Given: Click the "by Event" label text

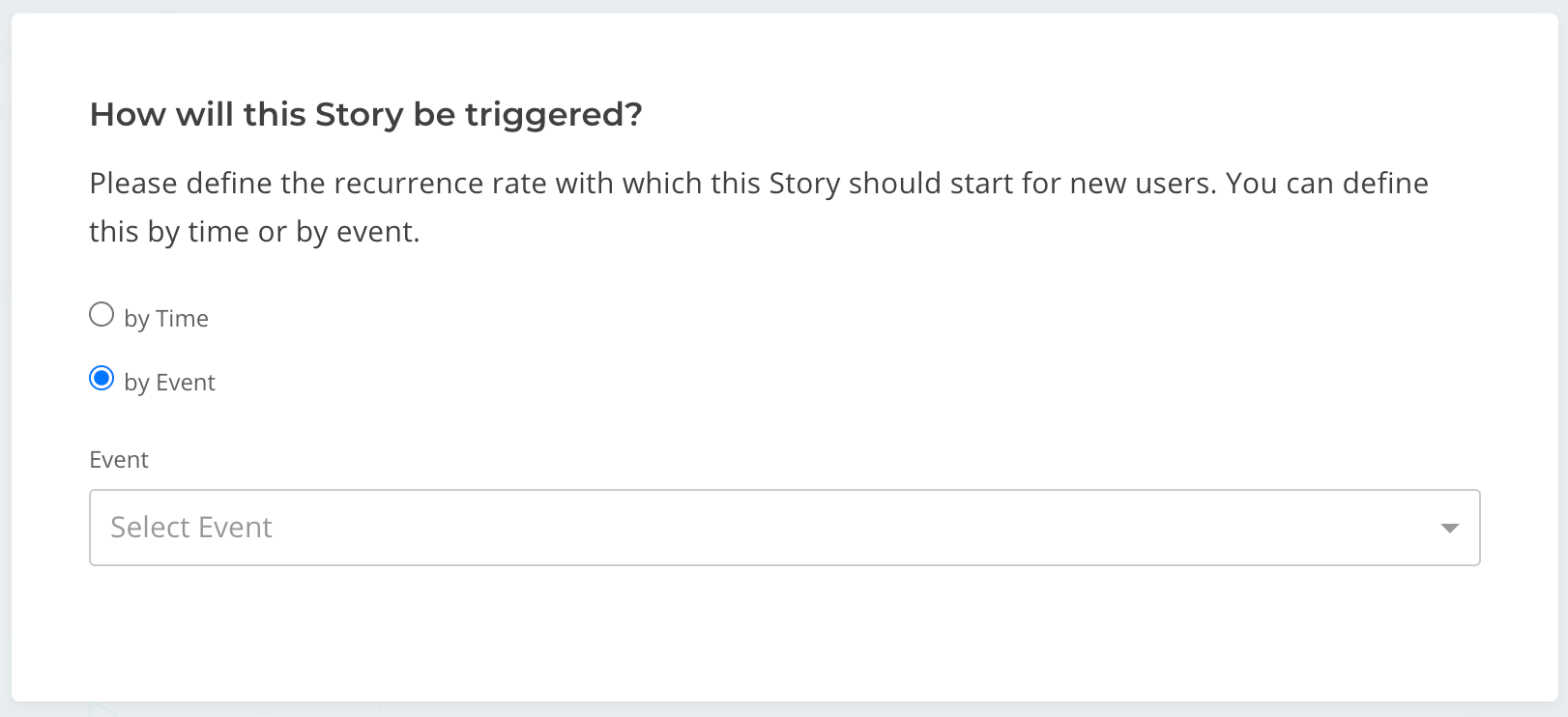Looking at the screenshot, I should pos(169,383).
